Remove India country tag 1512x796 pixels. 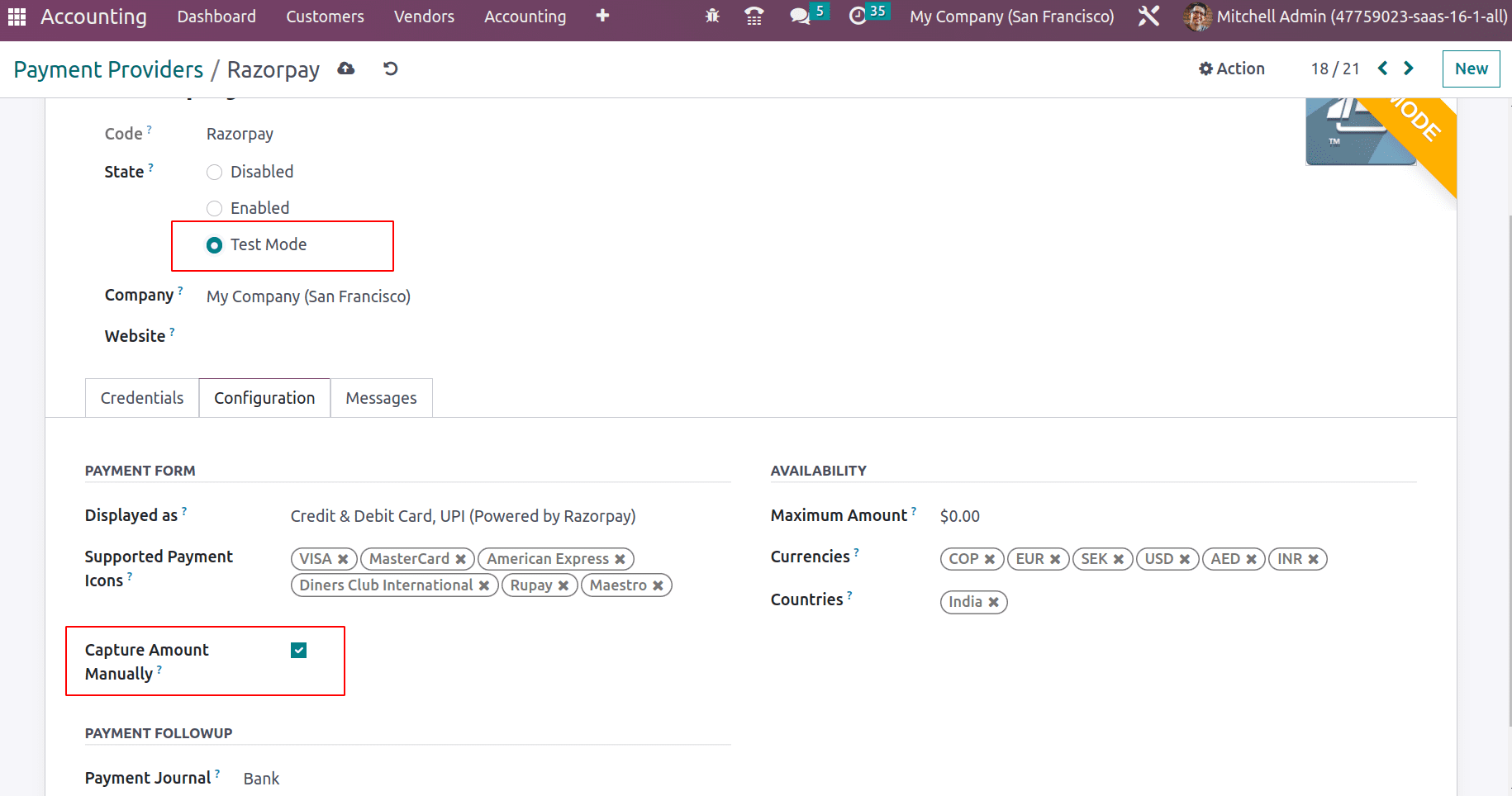(x=994, y=602)
